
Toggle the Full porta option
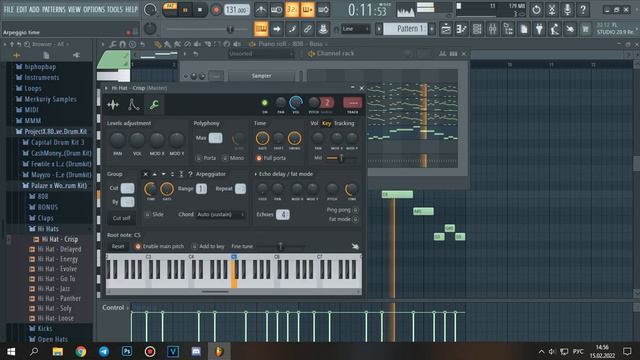pyautogui.click(x=271, y=158)
